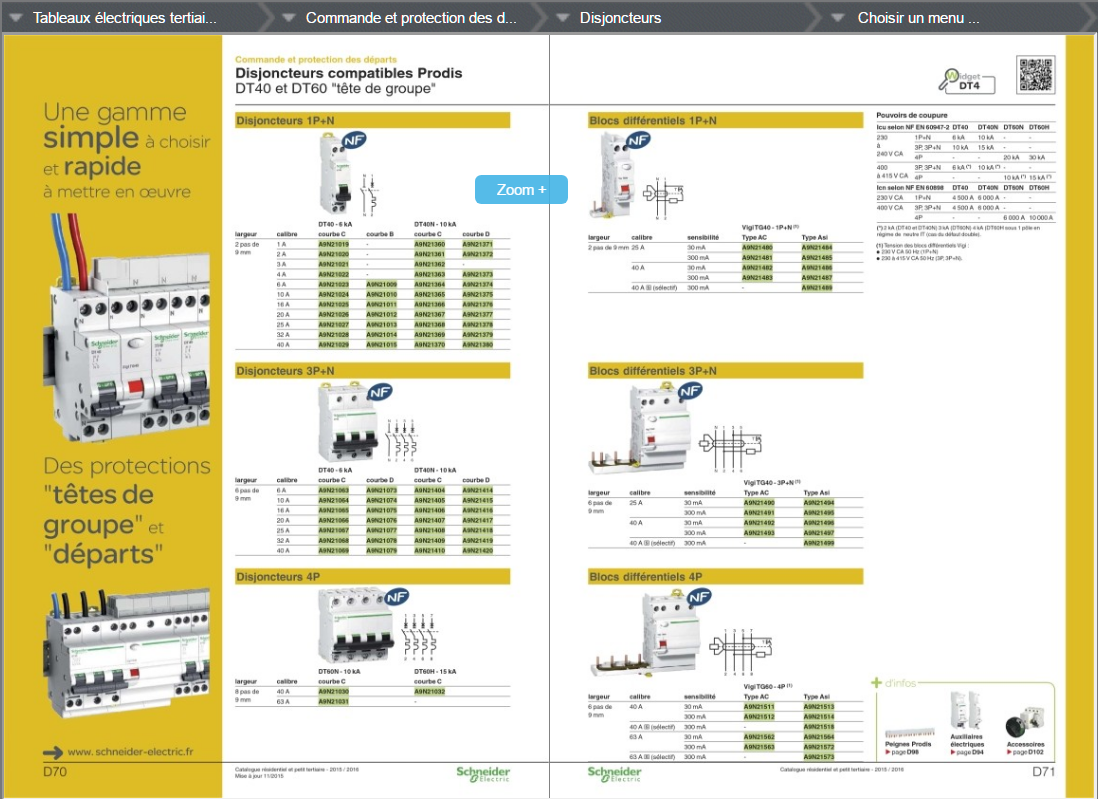
Task: Click the NF logo beside Disjoncteurs 1P+N image
Action: click(x=355, y=143)
